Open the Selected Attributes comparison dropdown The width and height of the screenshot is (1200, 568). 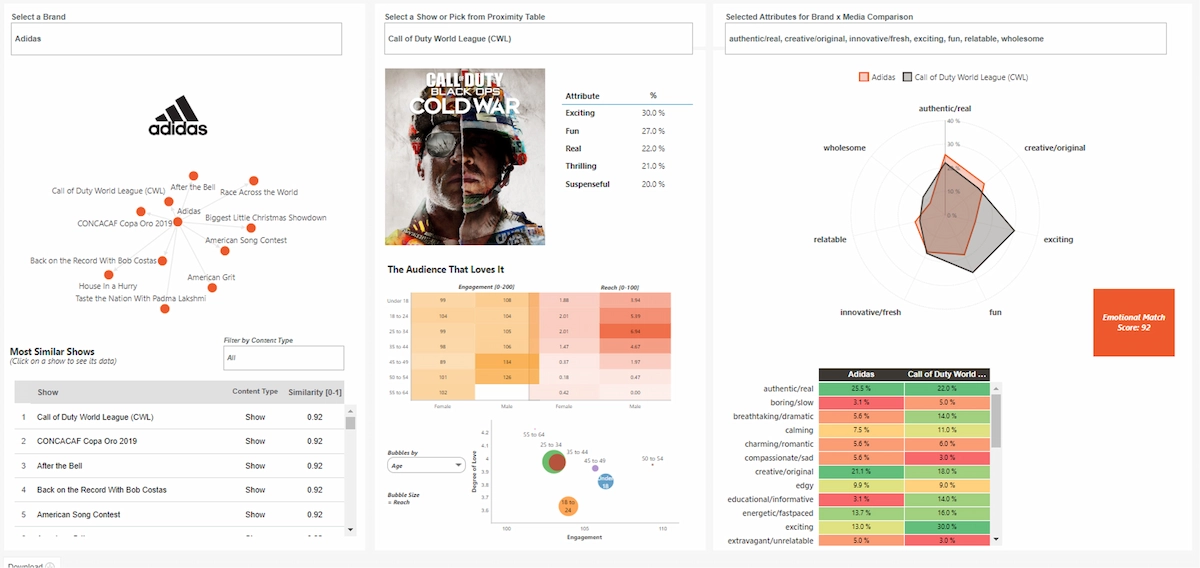(945, 39)
